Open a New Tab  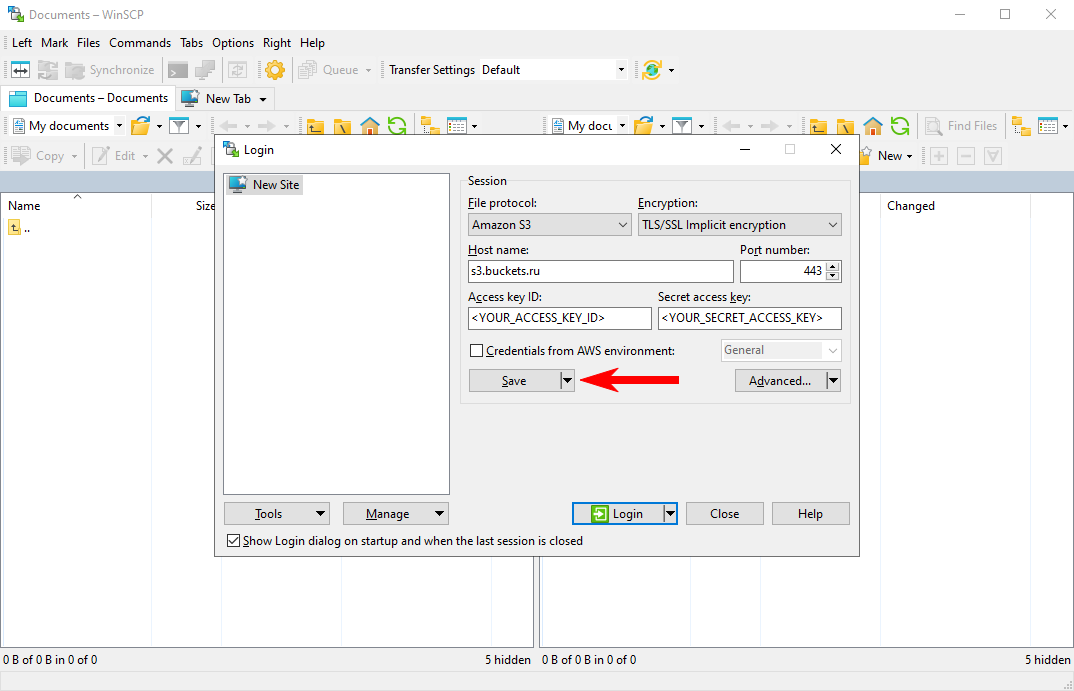[227, 99]
